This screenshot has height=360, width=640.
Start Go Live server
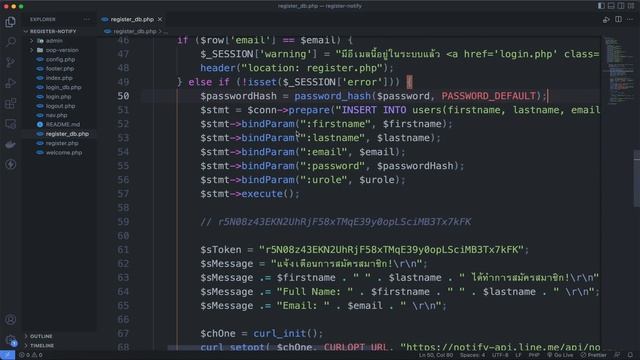tap(560, 355)
